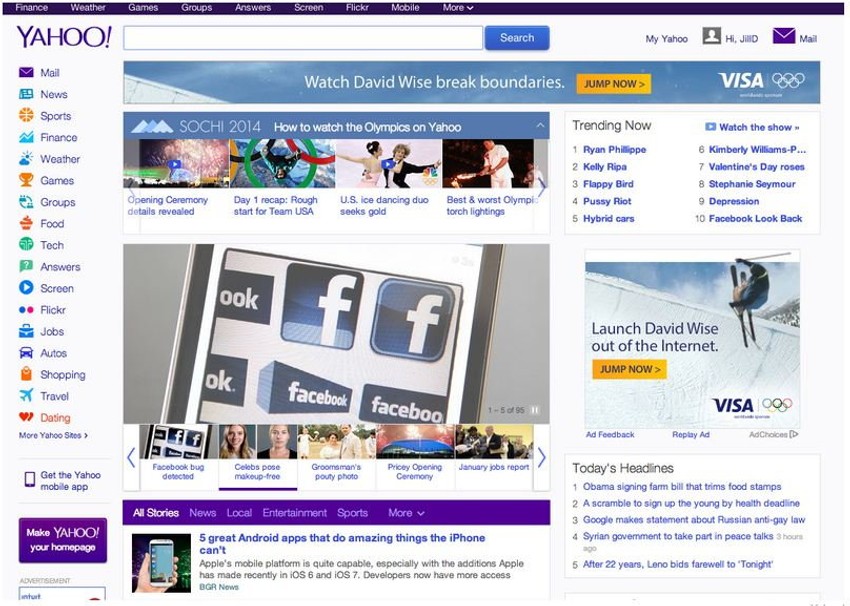Open Leno bids farewell to Tonight headline
This screenshot has height=606, width=850.
click(x=678, y=564)
